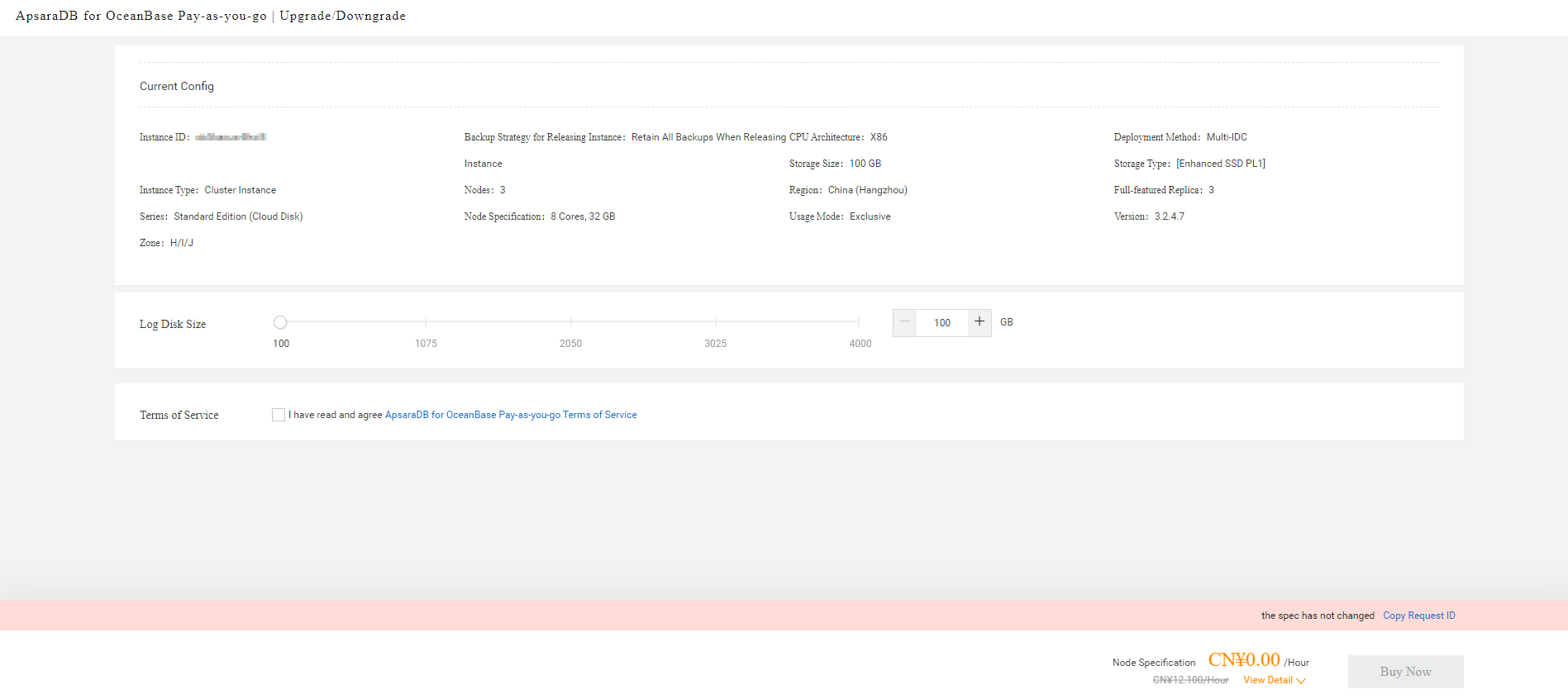The image size is (1568, 699).
Task: Increase log disk size with plus button
Action: click(979, 322)
